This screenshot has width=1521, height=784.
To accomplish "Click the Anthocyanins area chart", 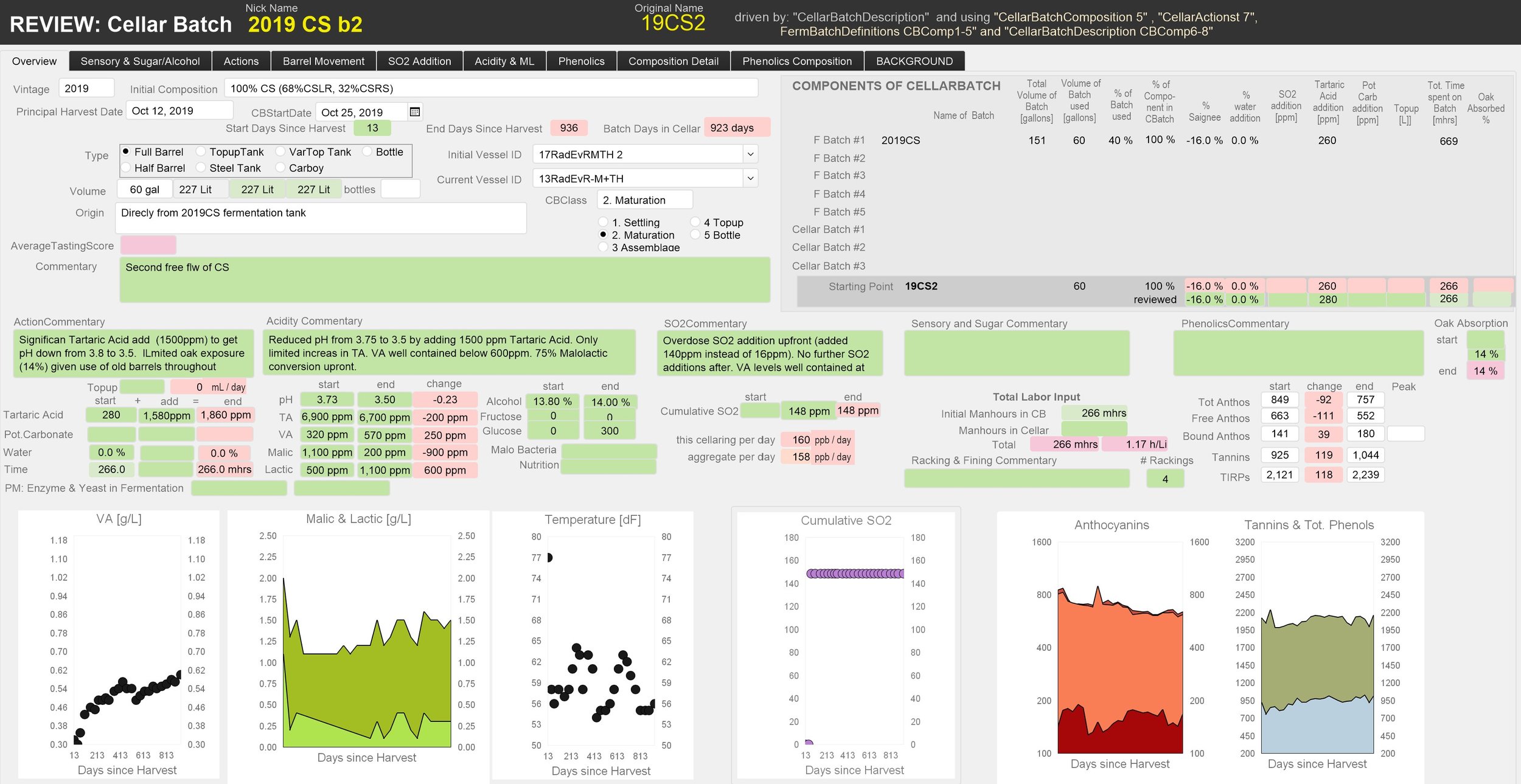I will [1120, 647].
